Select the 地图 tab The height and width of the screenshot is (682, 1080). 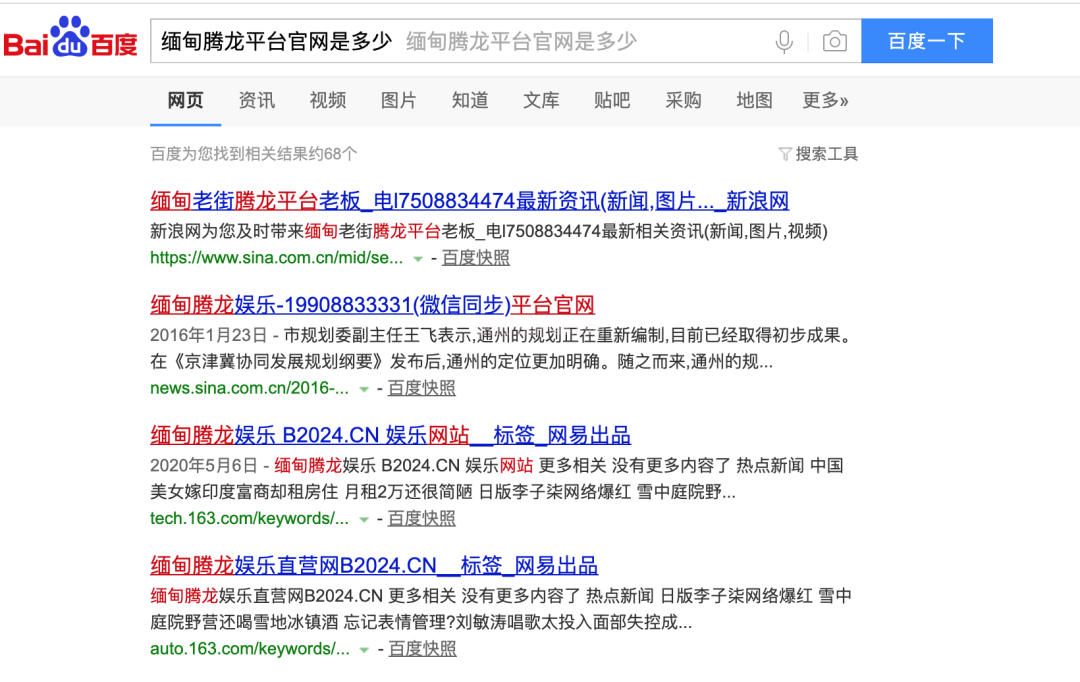(x=754, y=100)
